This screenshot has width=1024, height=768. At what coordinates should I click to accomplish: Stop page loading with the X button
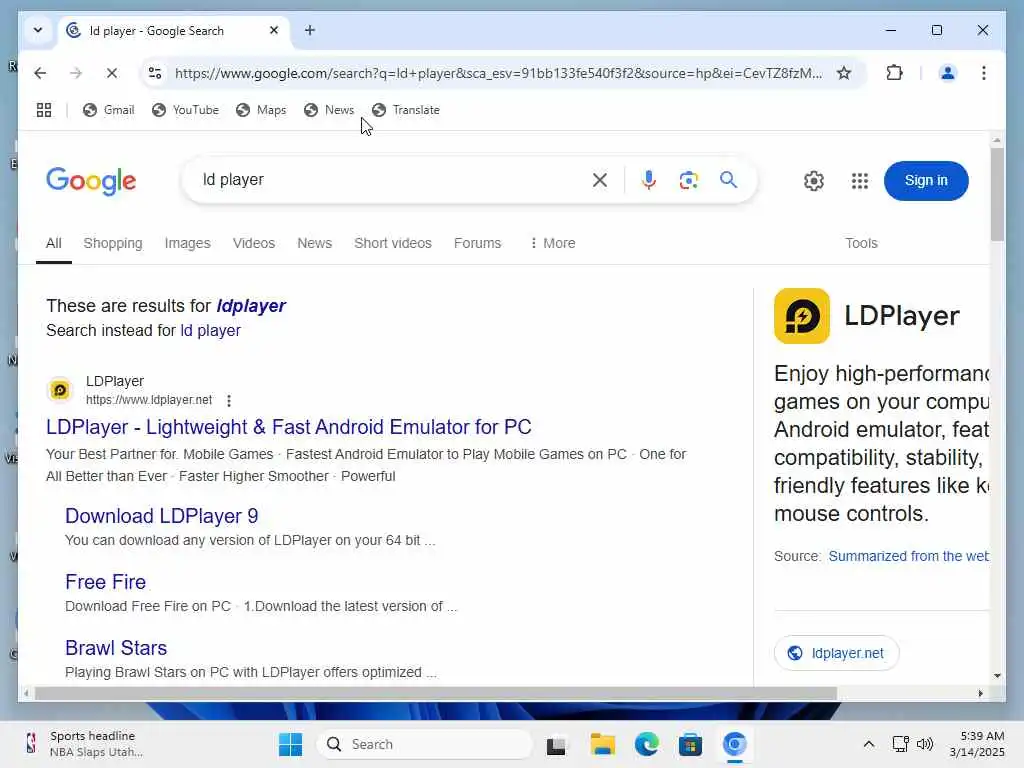pos(112,73)
